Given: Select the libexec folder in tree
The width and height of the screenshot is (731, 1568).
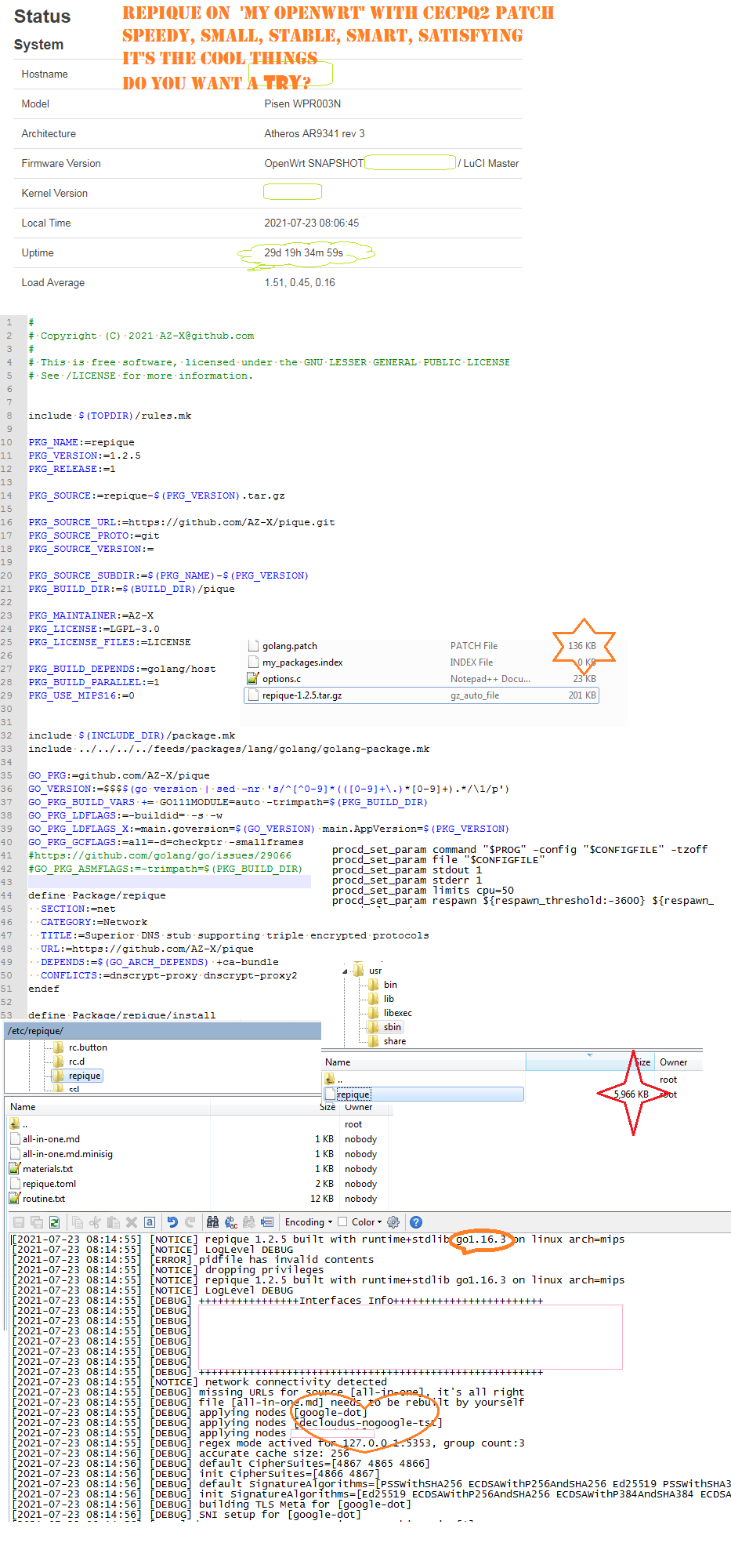Looking at the screenshot, I should coord(389,1013).
